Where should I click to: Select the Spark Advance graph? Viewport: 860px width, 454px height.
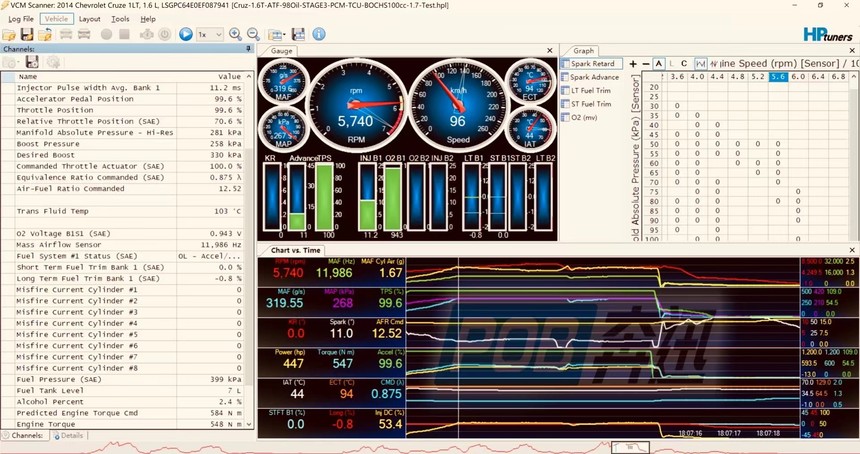point(590,77)
